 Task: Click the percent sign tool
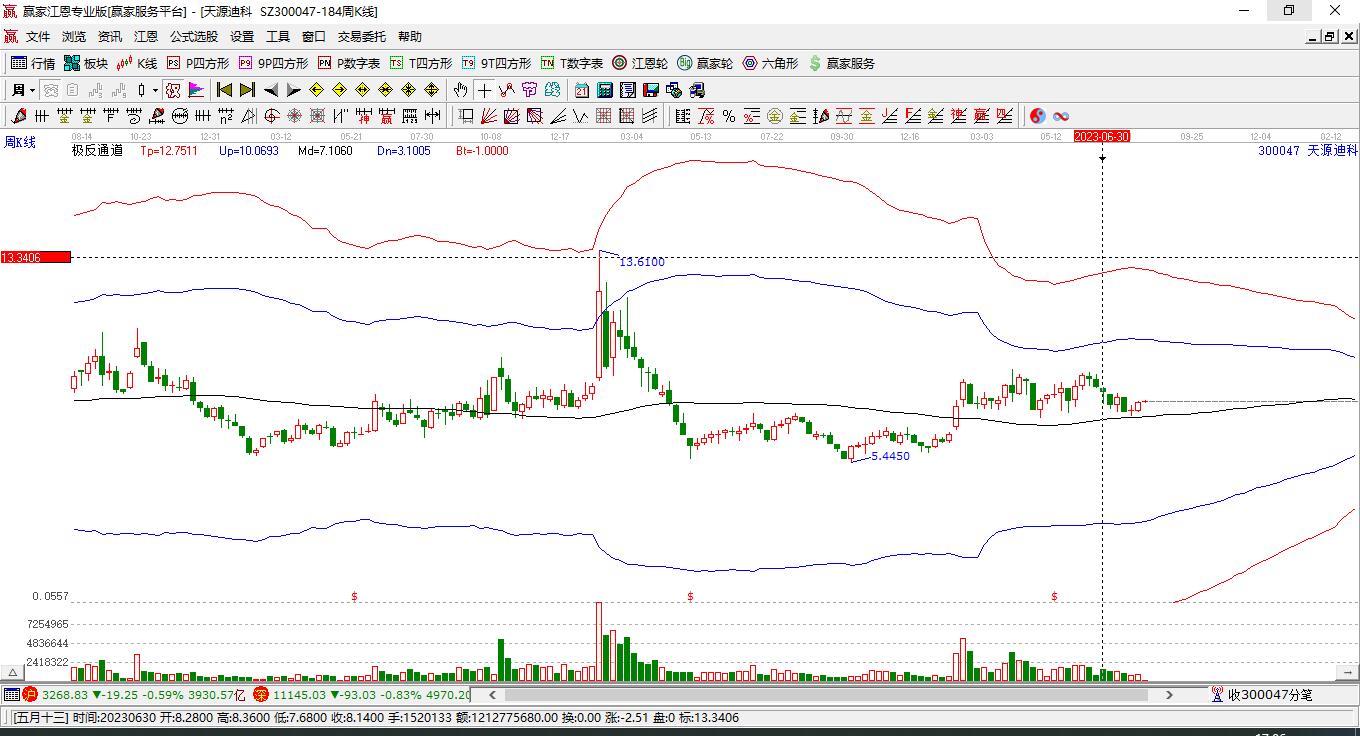tap(729, 116)
